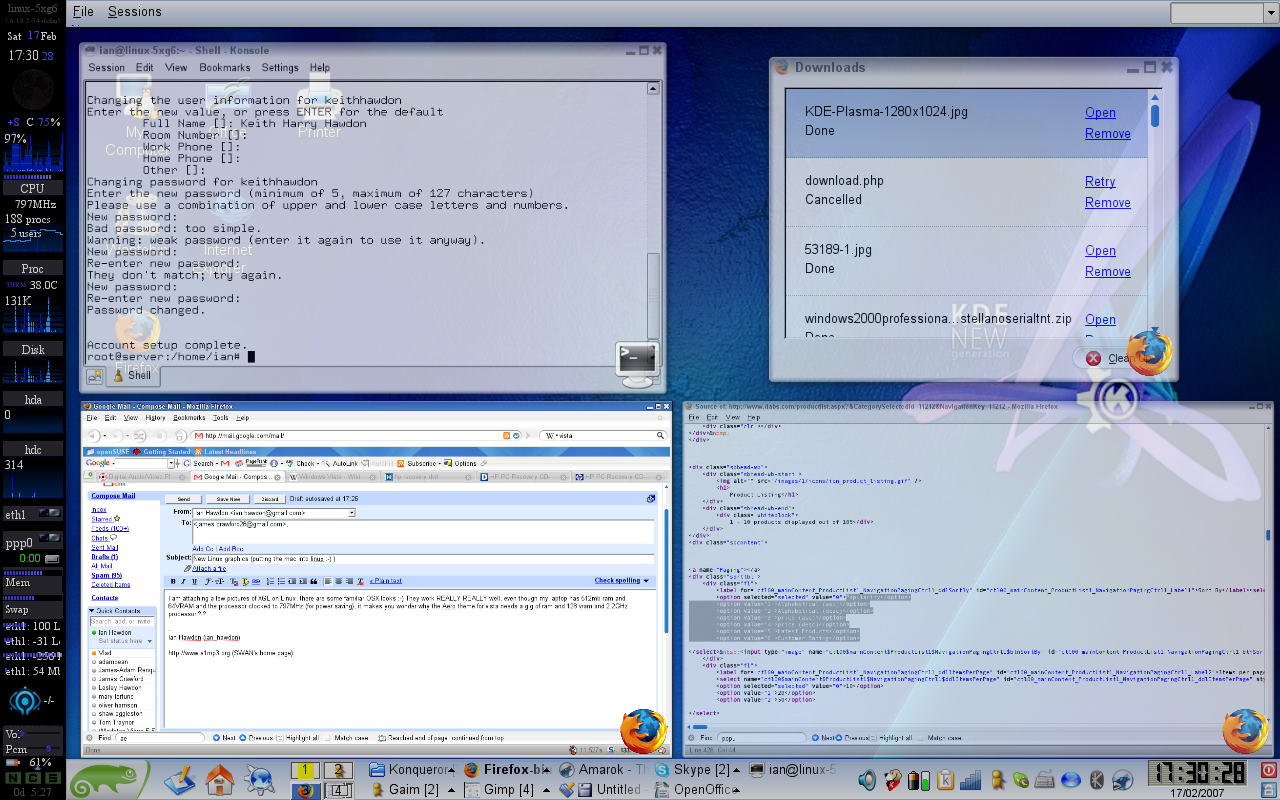Click Send in Gmail compose
This screenshot has height=800, width=1280.
coord(184,498)
